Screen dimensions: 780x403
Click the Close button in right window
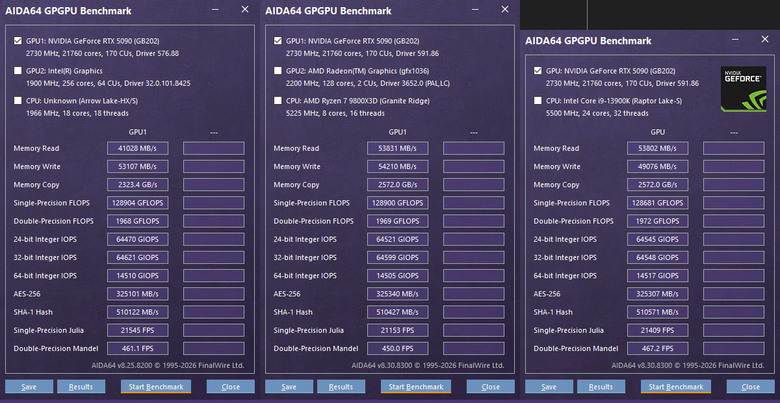pyautogui.click(x=751, y=387)
